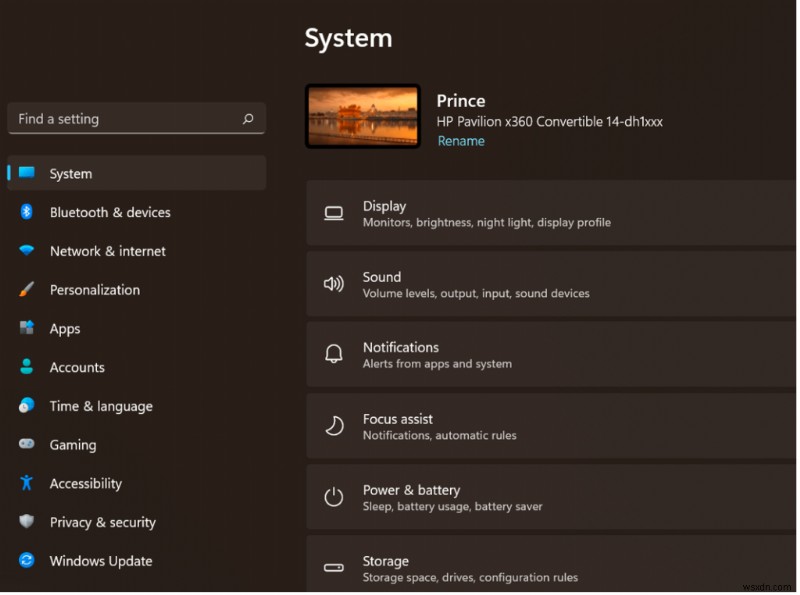Viewport: 800px width, 595px height.
Task: Click the Network & internet wifi icon
Action: pos(27,251)
